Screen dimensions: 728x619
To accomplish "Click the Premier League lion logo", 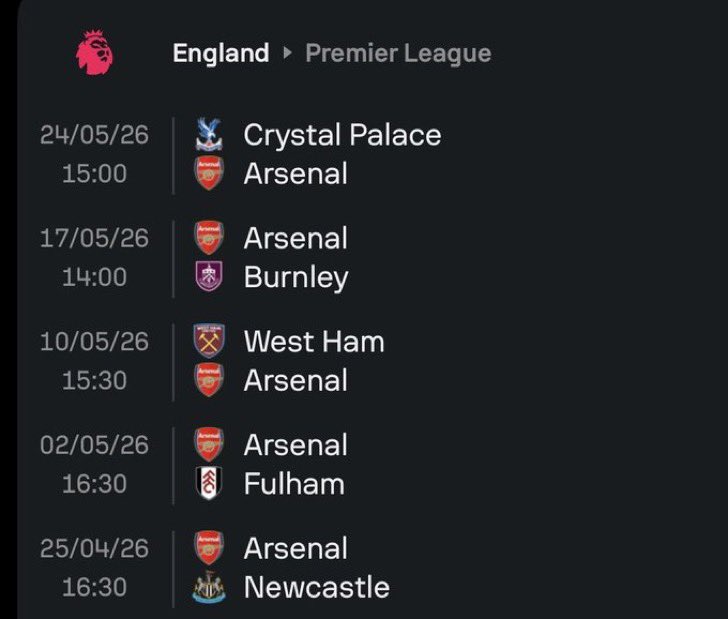I will click(95, 52).
